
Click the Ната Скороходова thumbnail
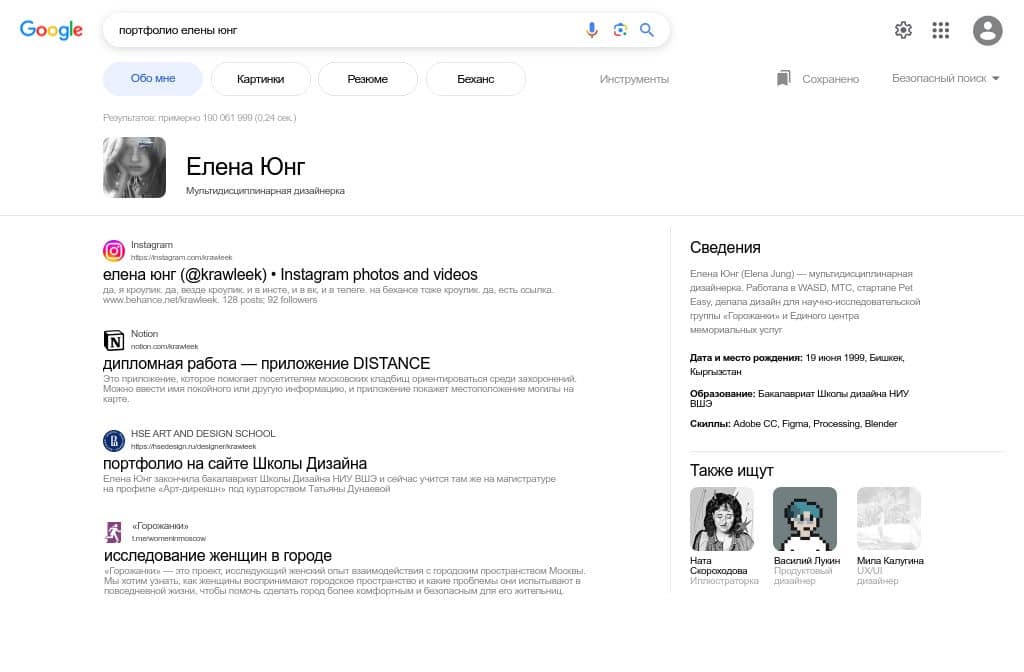click(722, 519)
